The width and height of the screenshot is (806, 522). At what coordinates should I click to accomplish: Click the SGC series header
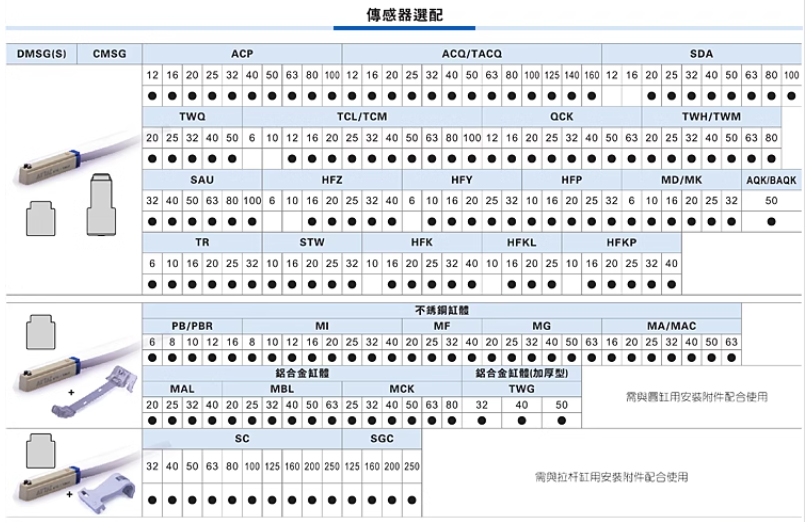tap(382, 438)
